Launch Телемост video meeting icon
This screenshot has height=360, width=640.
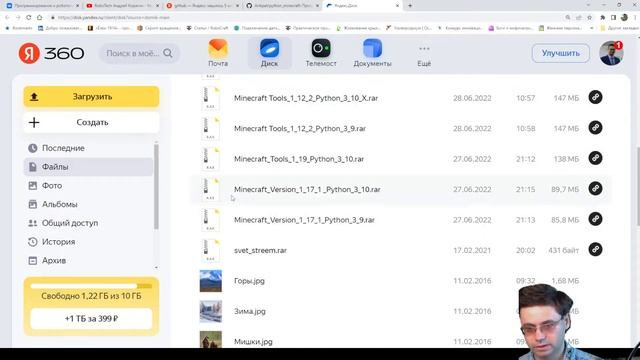[321, 53]
